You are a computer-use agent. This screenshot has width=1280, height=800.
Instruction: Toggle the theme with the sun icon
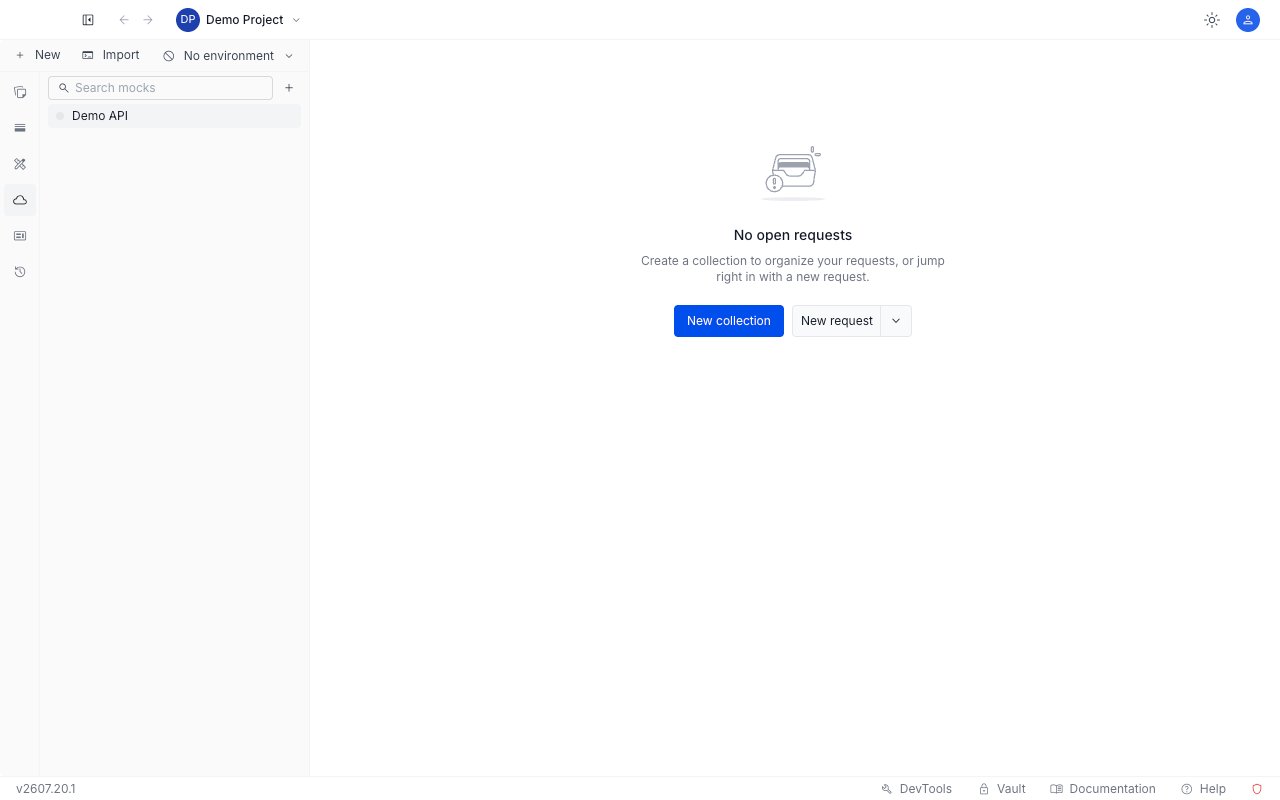[x=1212, y=20]
